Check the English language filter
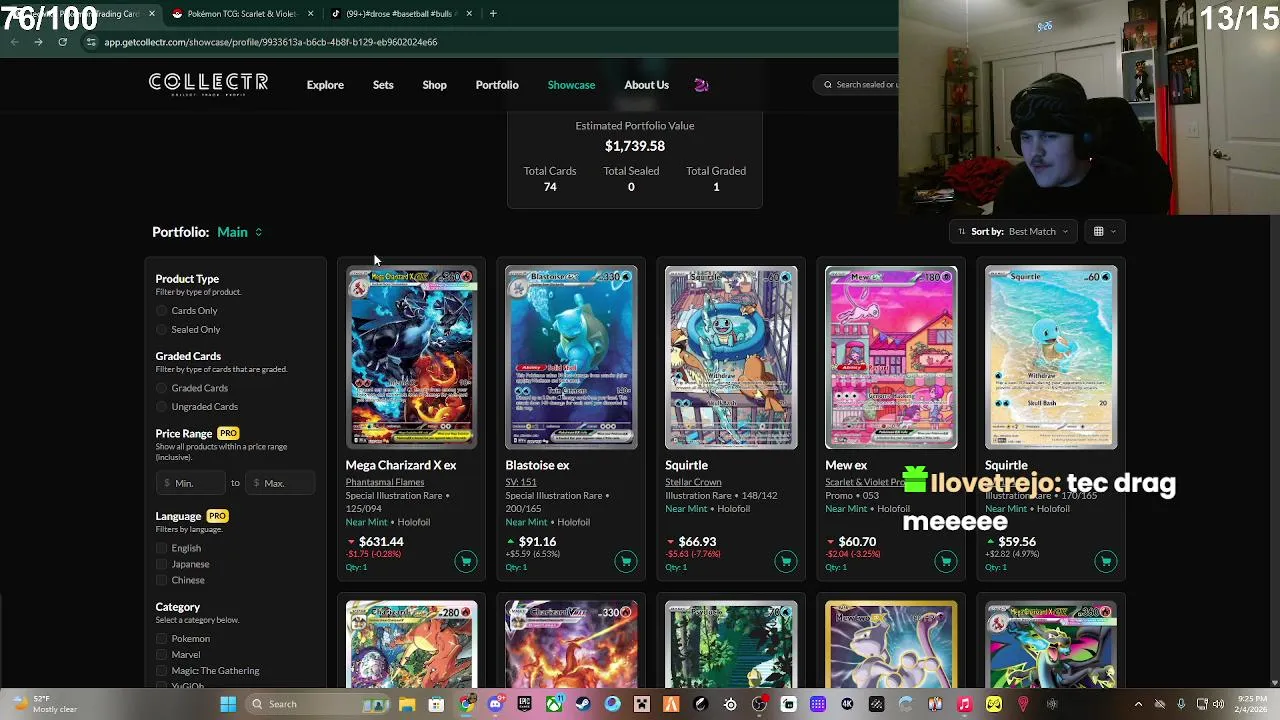This screenshot has height=720, width=1280. [x=162, y=548]
